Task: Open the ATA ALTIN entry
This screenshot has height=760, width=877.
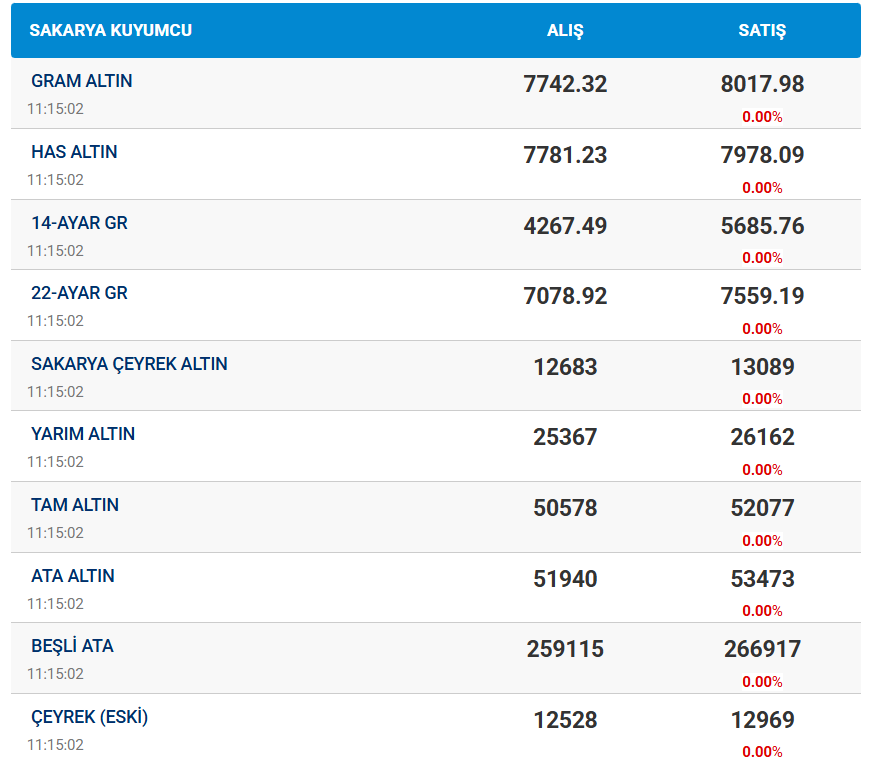Action: pyautogui.click(x=73, y=576)
